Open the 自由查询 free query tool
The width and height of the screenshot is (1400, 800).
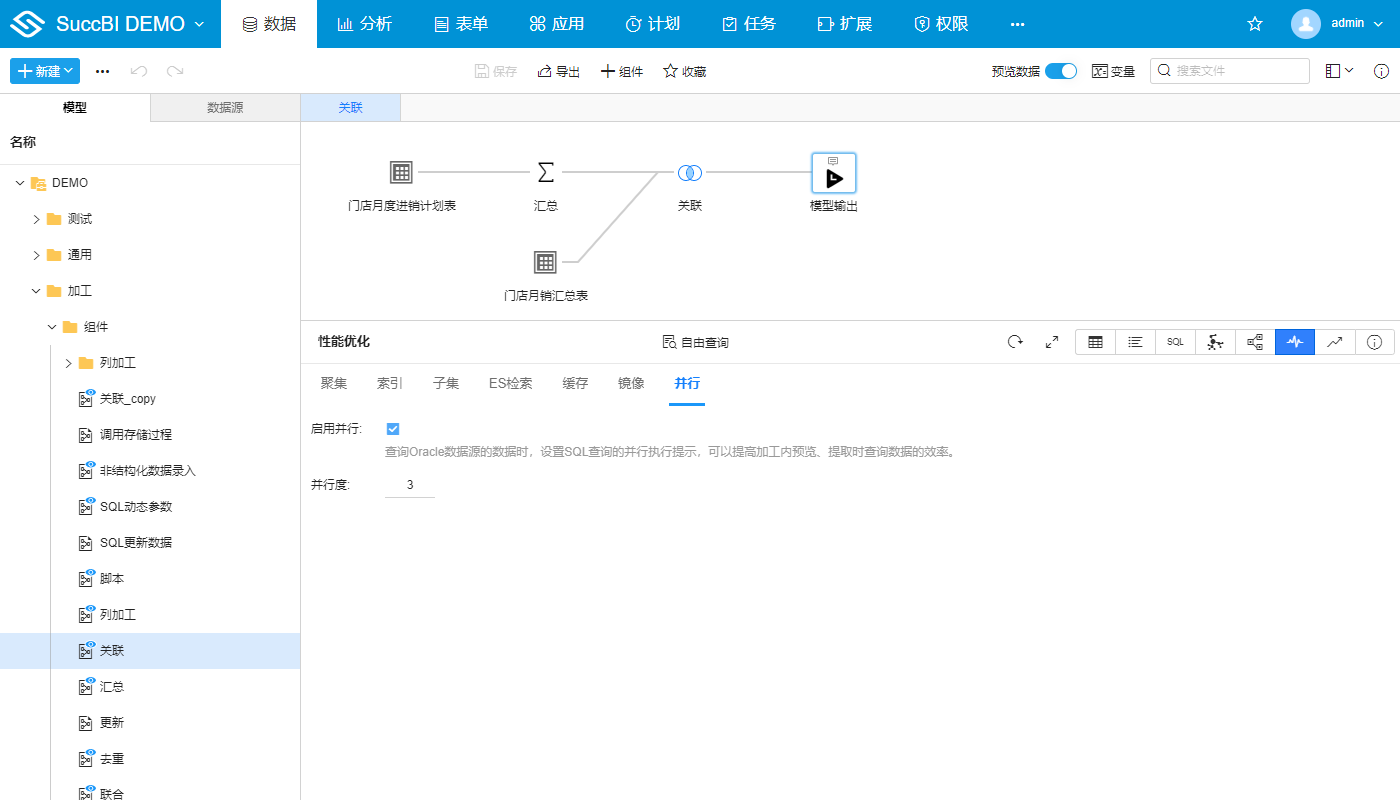(x=696, y=342)
